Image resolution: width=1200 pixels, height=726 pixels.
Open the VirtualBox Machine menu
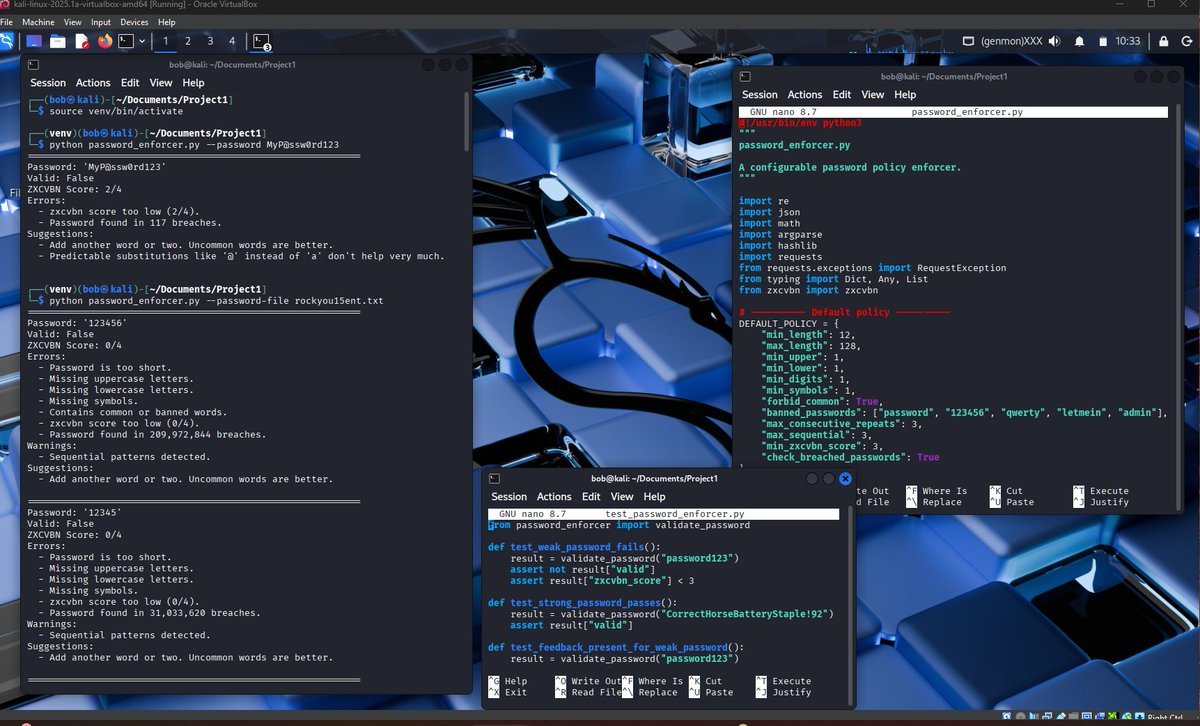[38, 21]
